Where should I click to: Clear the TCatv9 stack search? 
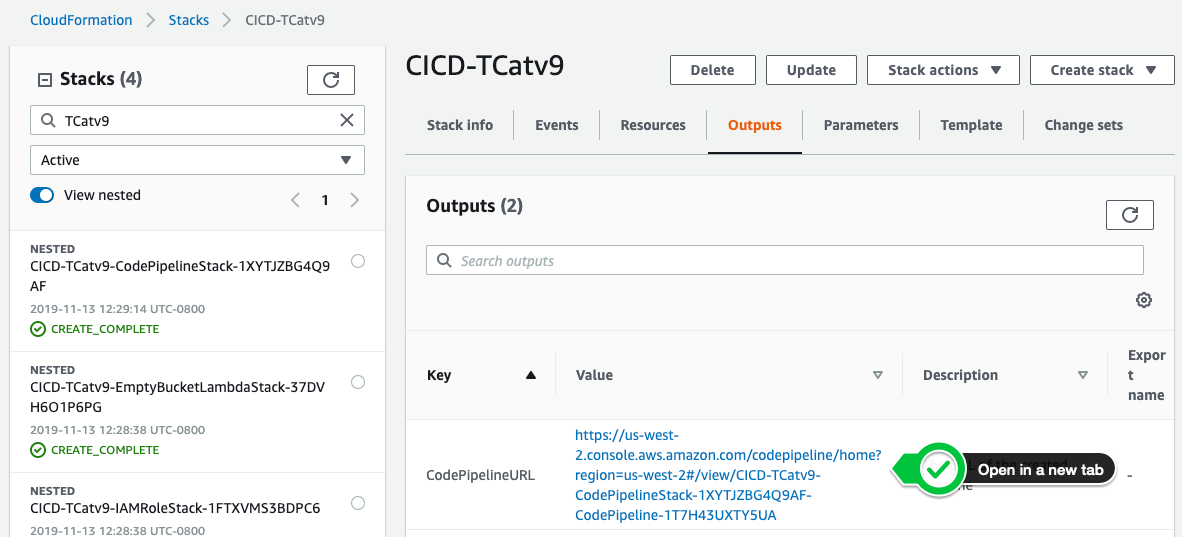[347, 120]
